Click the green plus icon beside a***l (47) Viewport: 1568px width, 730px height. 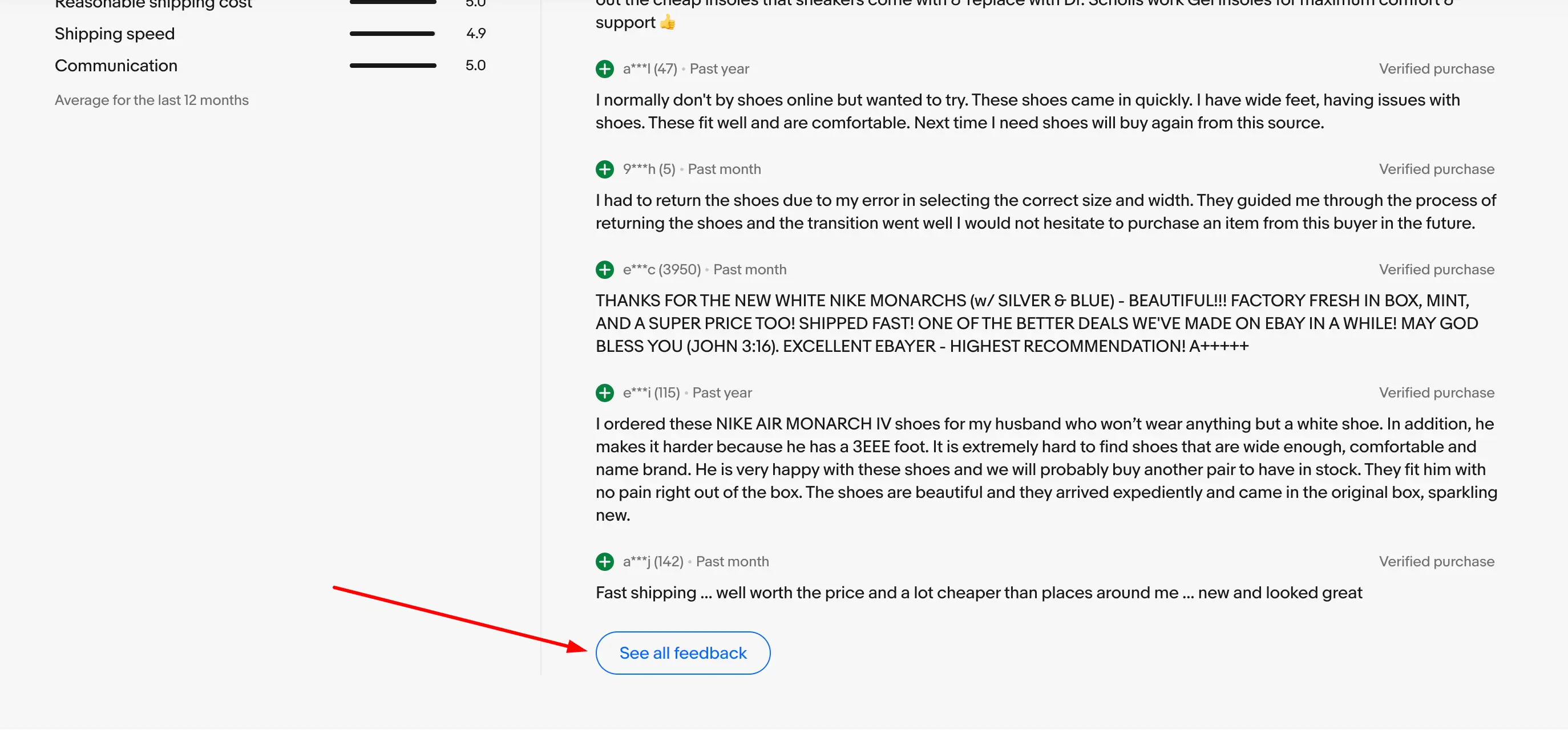[x=604, y=69]
